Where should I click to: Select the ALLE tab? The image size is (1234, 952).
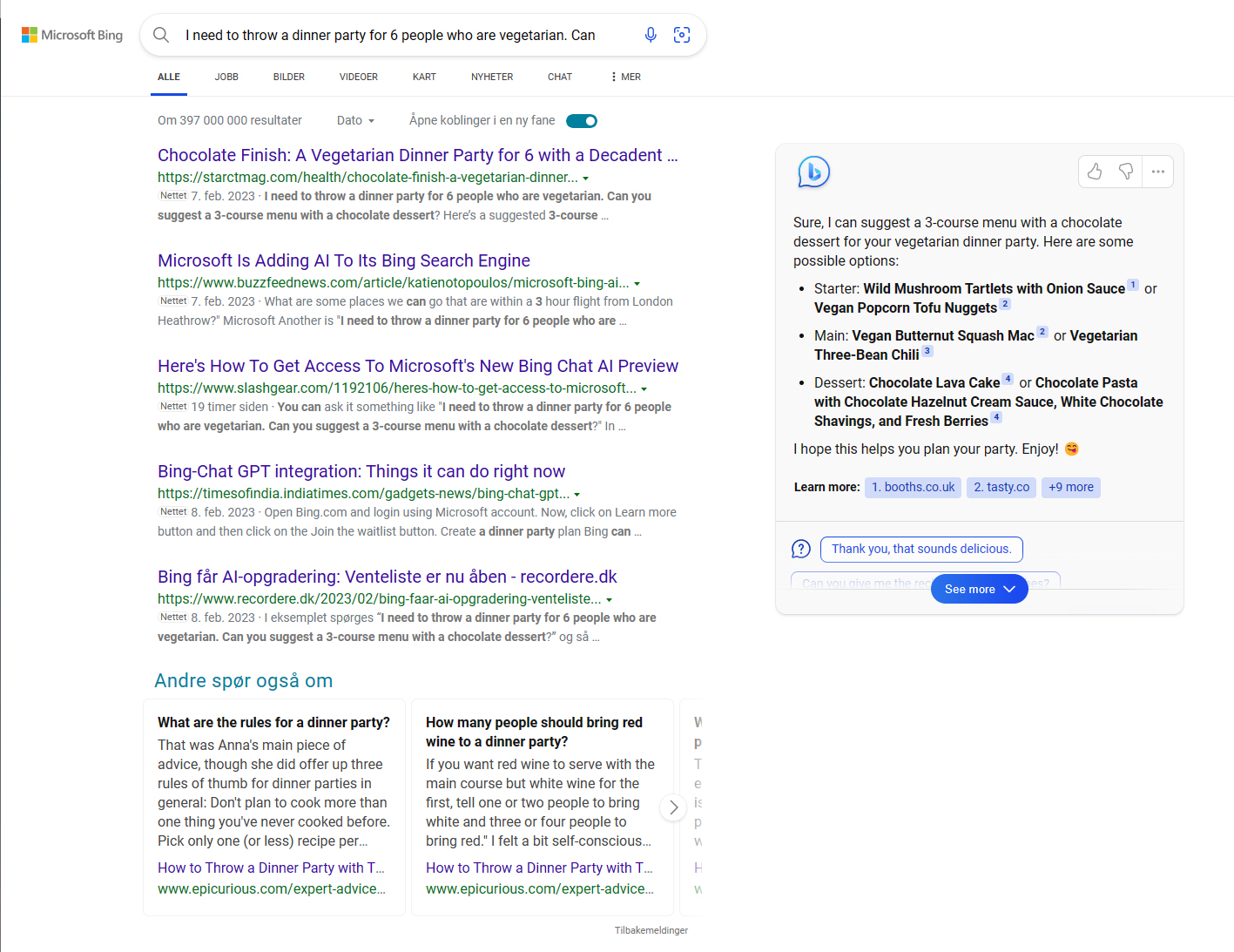click(169, 77)
